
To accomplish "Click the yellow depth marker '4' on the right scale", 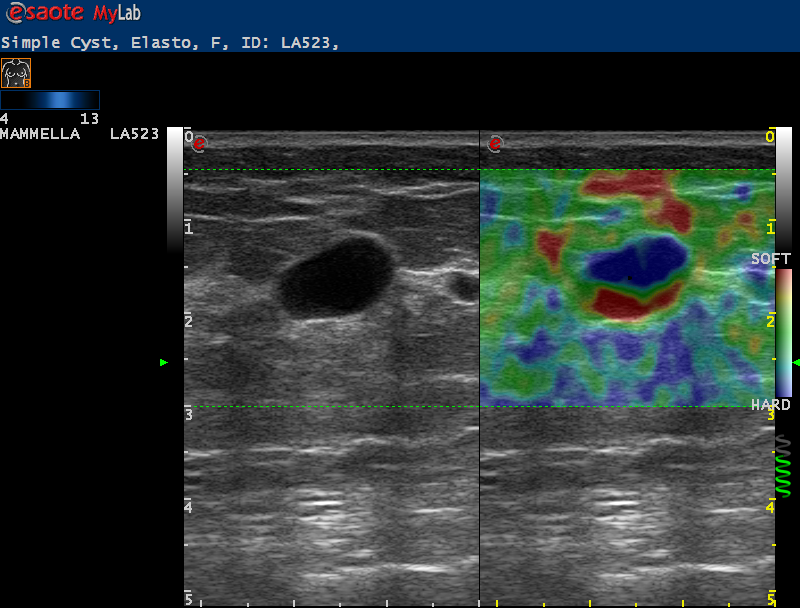I will [x=770, y=508].
